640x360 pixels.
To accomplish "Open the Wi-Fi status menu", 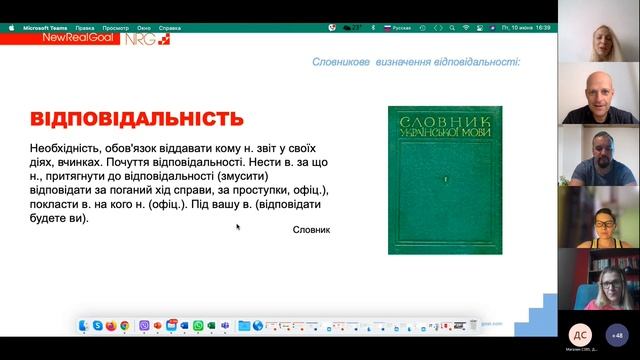I will click(x=466, y=28).
